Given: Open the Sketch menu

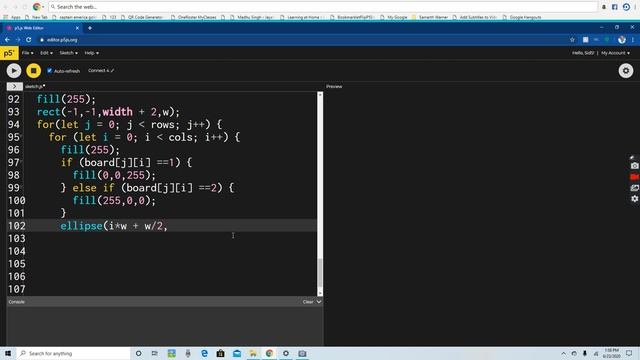Looking at the screenshot, I should [68, 53].
